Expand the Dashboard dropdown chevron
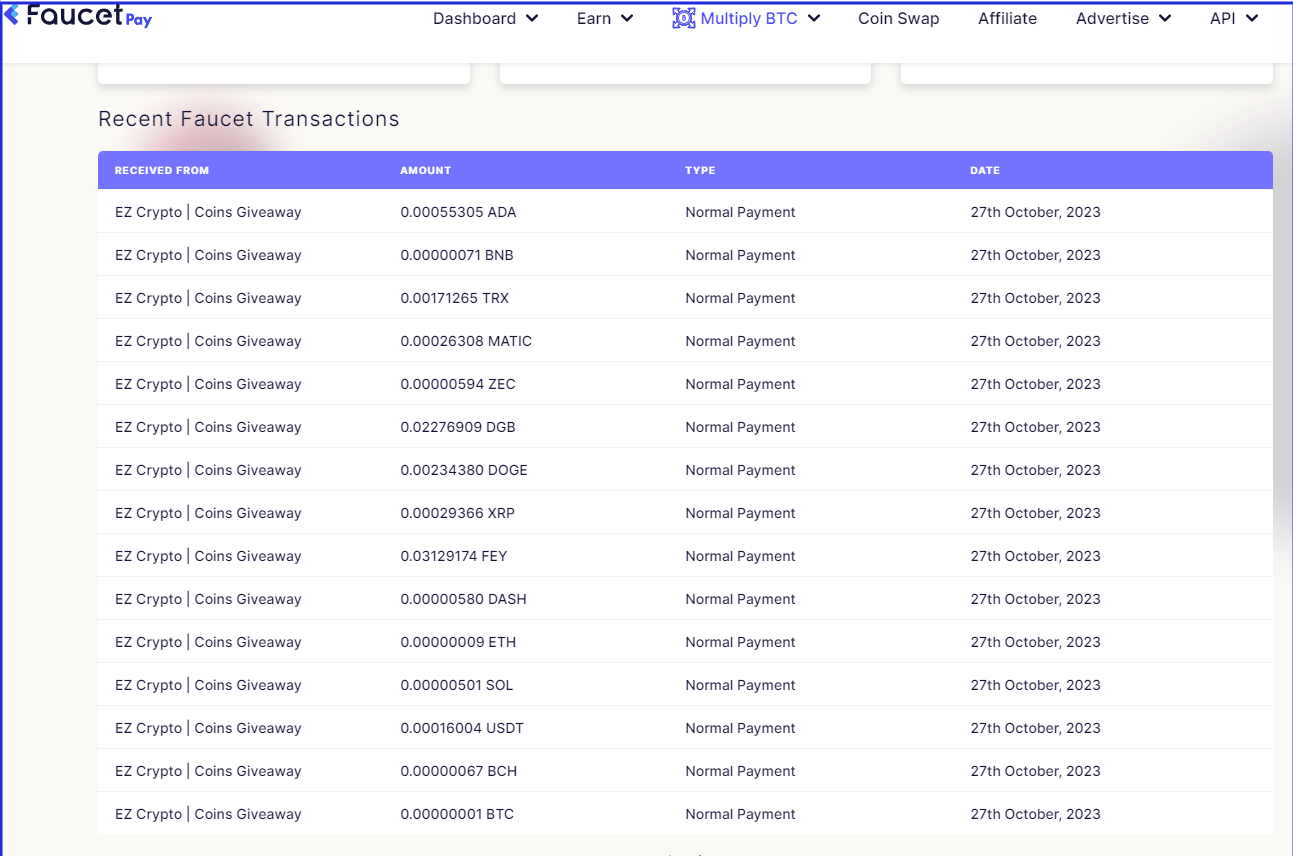Viewport: 1293px width, 856px height. coord(531,18)
